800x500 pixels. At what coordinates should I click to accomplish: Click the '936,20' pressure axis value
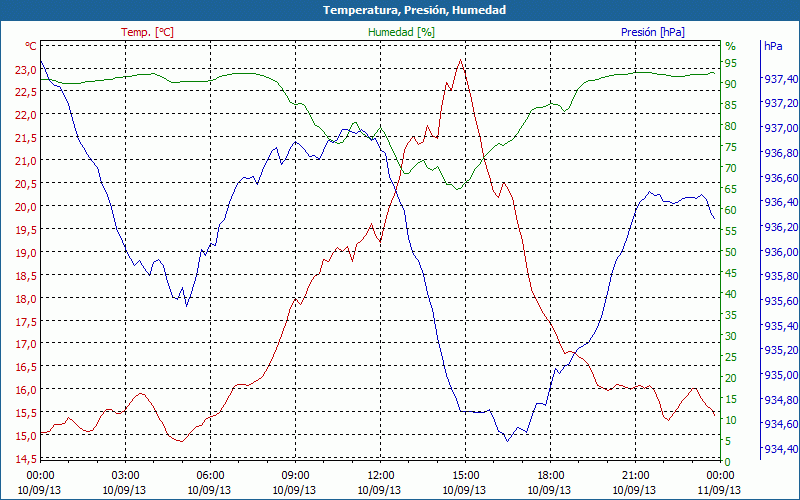tap(781, 227)
